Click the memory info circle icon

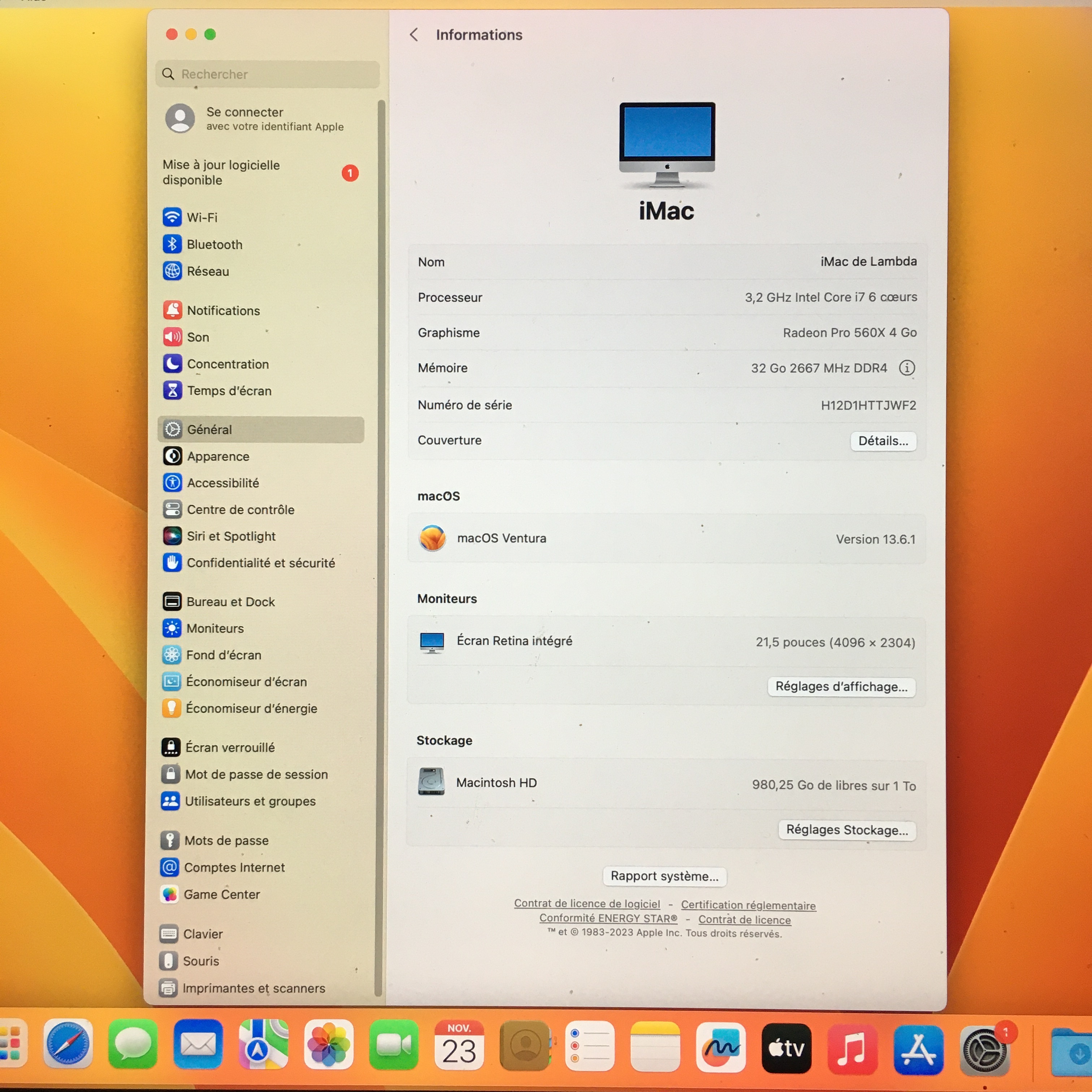907,368
